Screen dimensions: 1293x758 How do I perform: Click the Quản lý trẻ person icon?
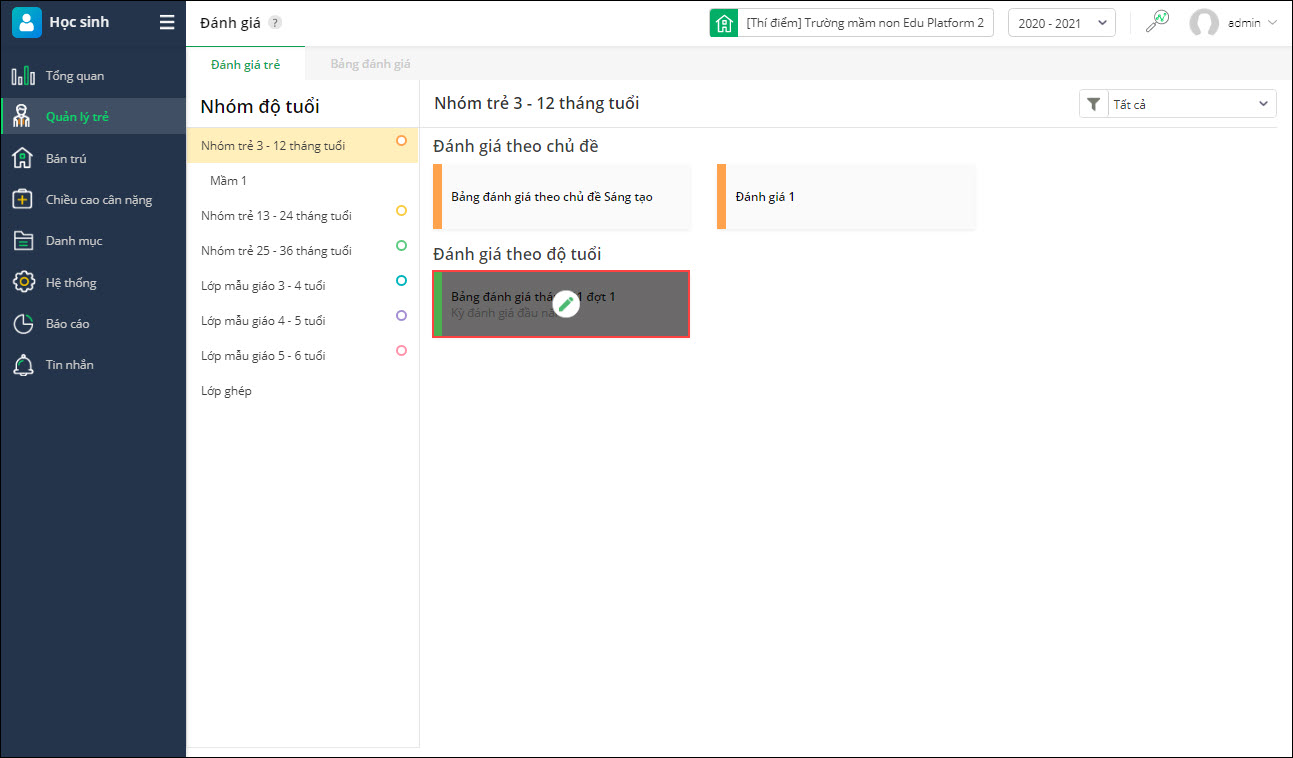[x=23, y=117]
